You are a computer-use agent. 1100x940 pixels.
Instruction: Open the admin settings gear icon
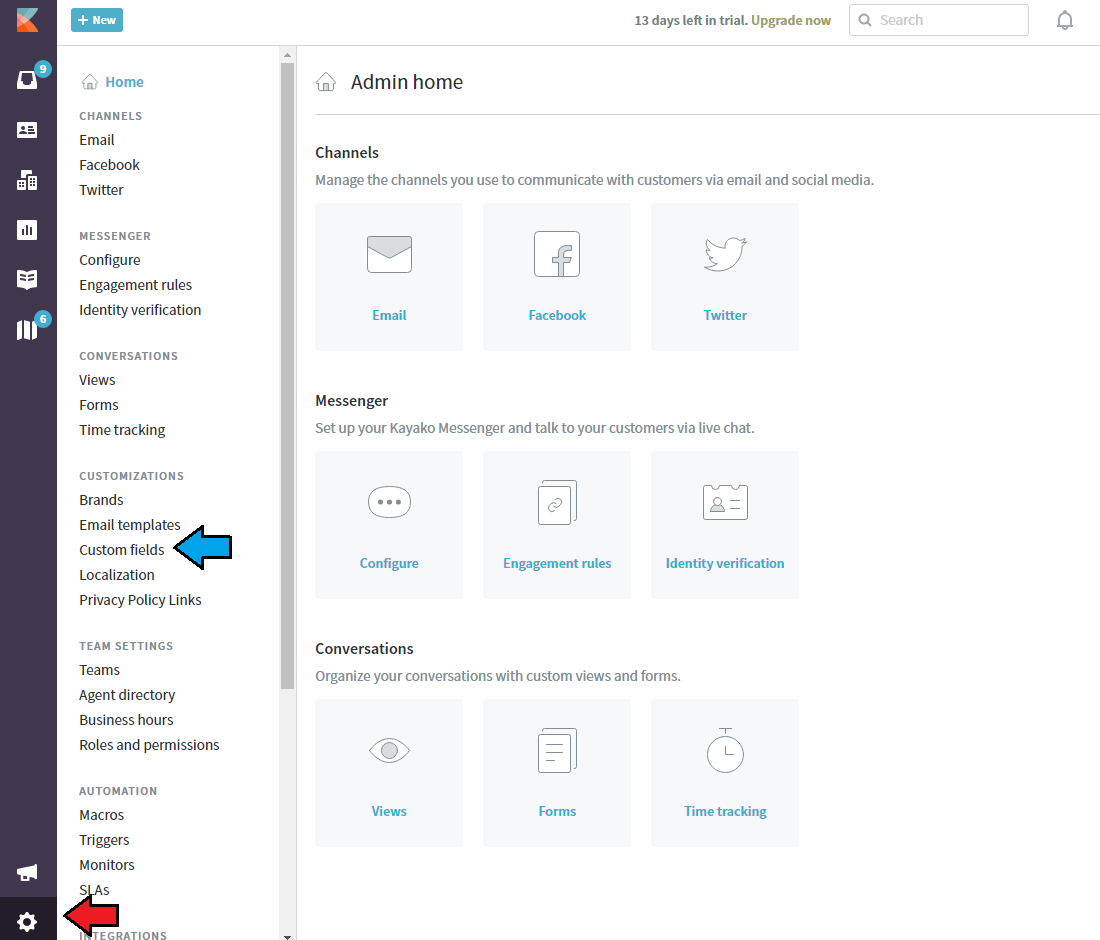27,921
